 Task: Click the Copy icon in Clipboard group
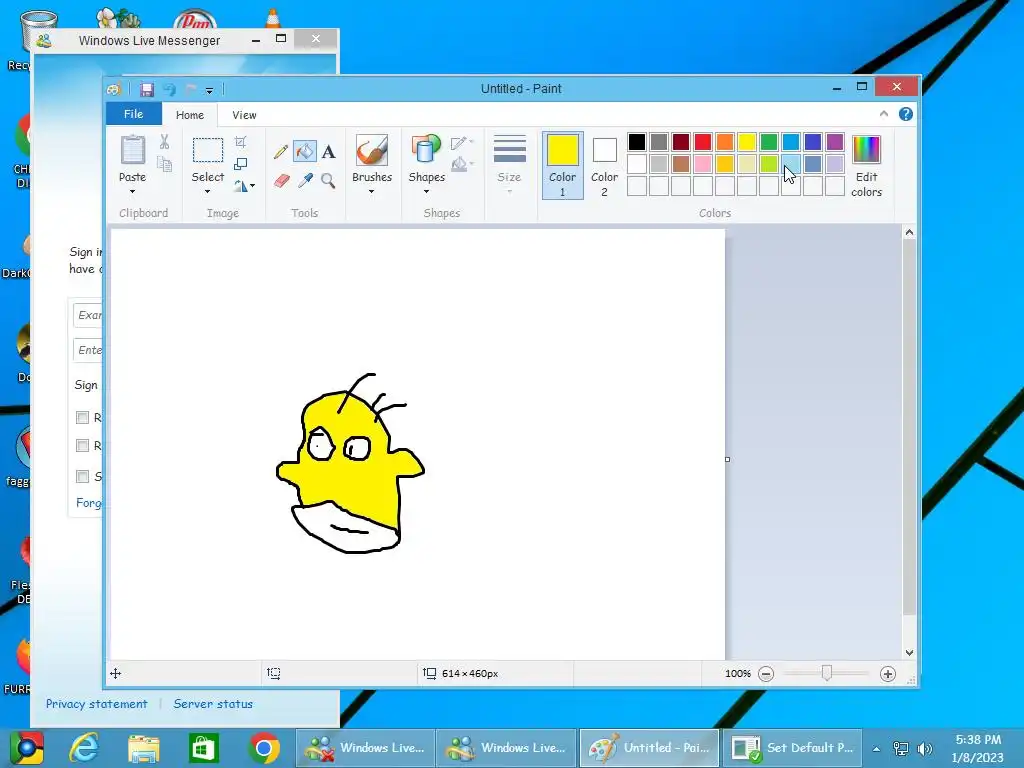(164, 164)
